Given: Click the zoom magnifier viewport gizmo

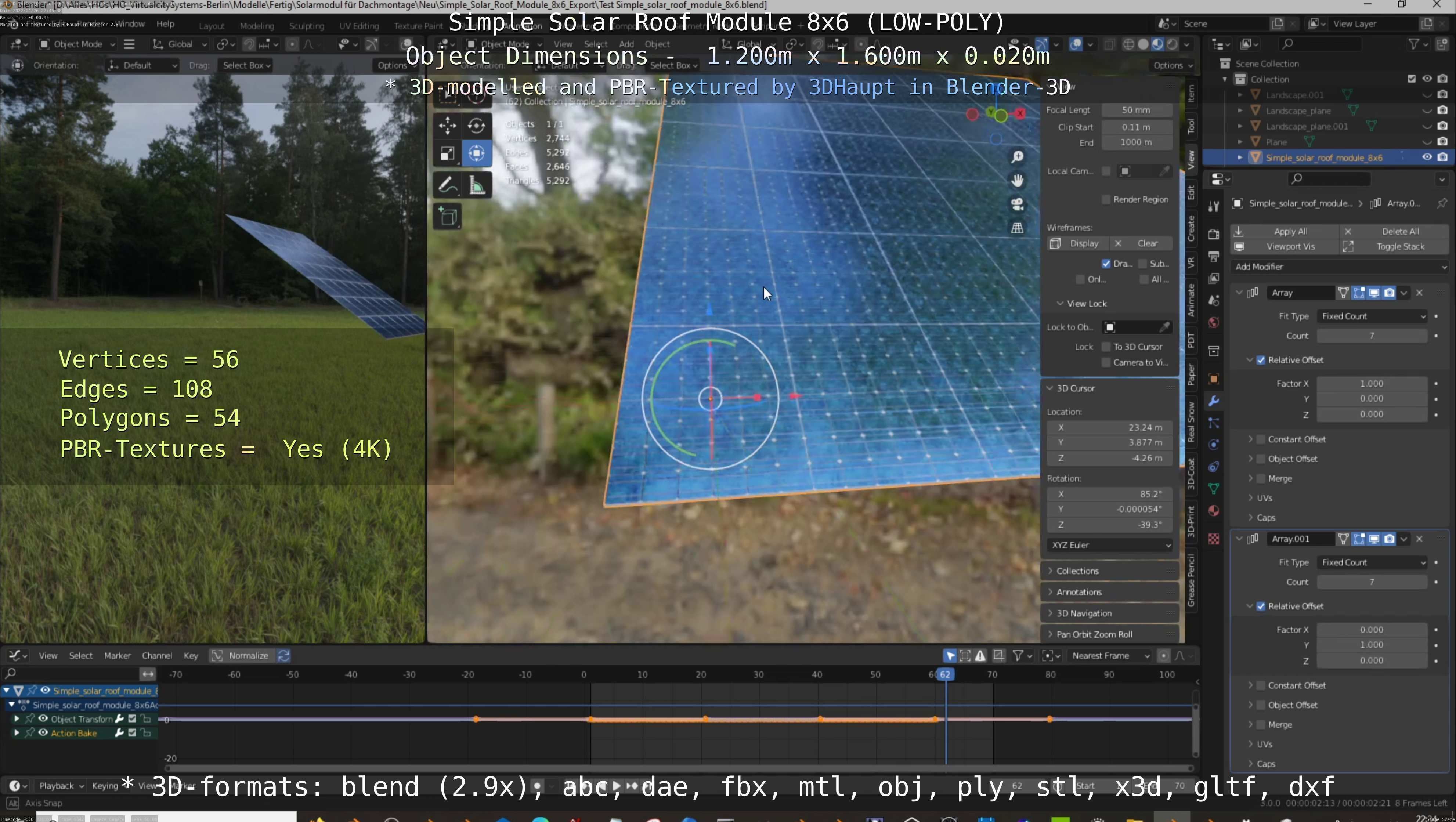Looking at the screenshot, I should pyautogui.click(x=1018, y=156).
